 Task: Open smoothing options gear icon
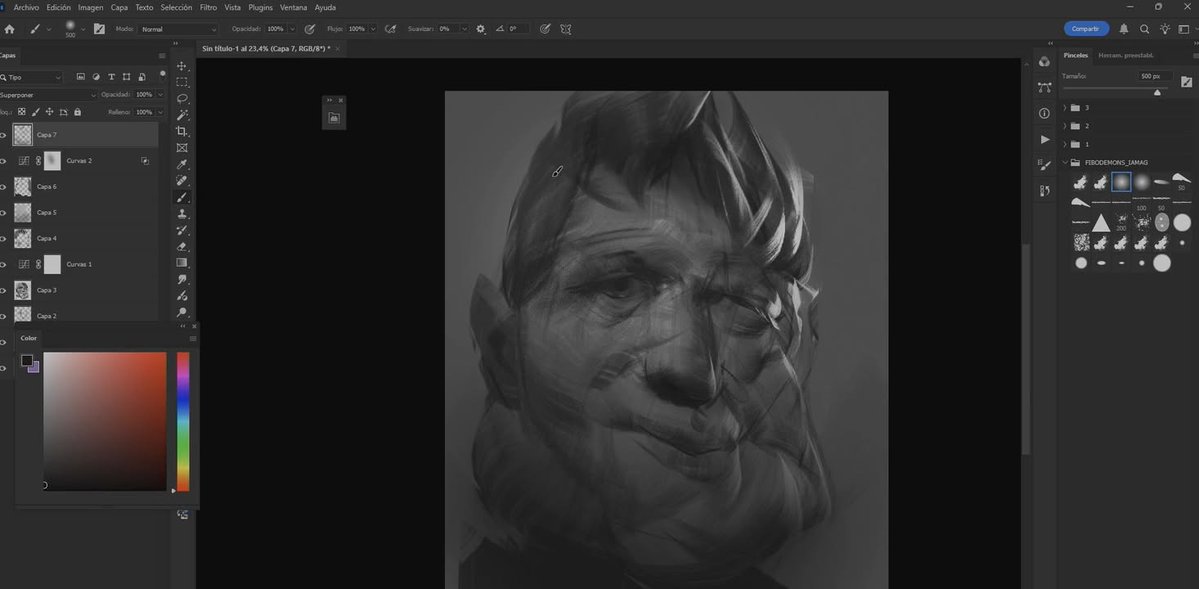pyautogui.click(x=480, y=29)
